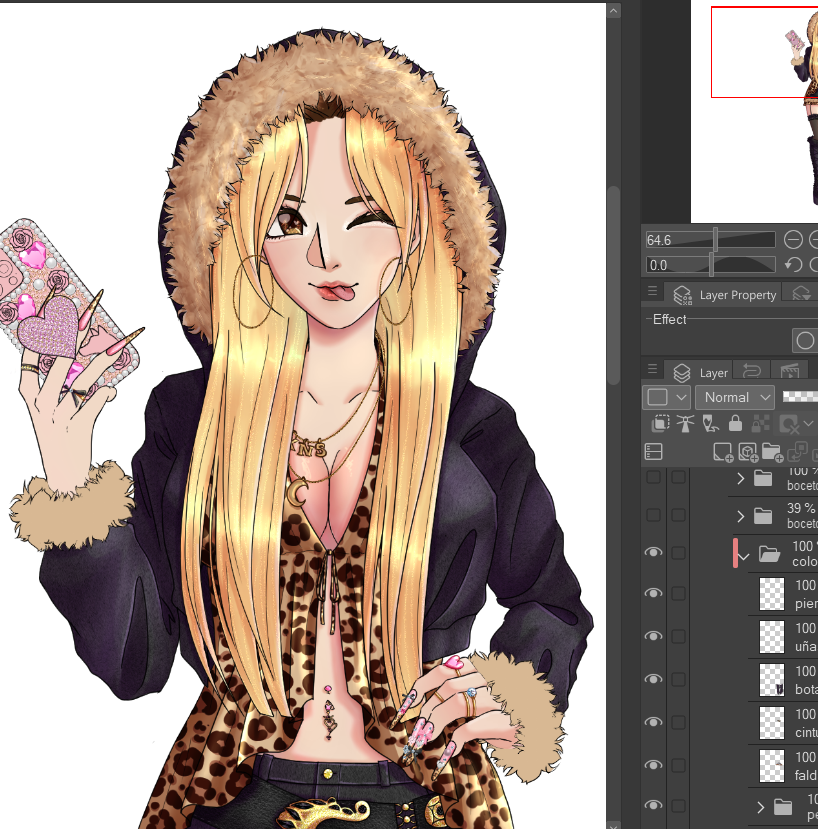Hide the 'colo' folder layer via eye icon
The width and height of the screenshot is (818, 829).
click(653, 553)
